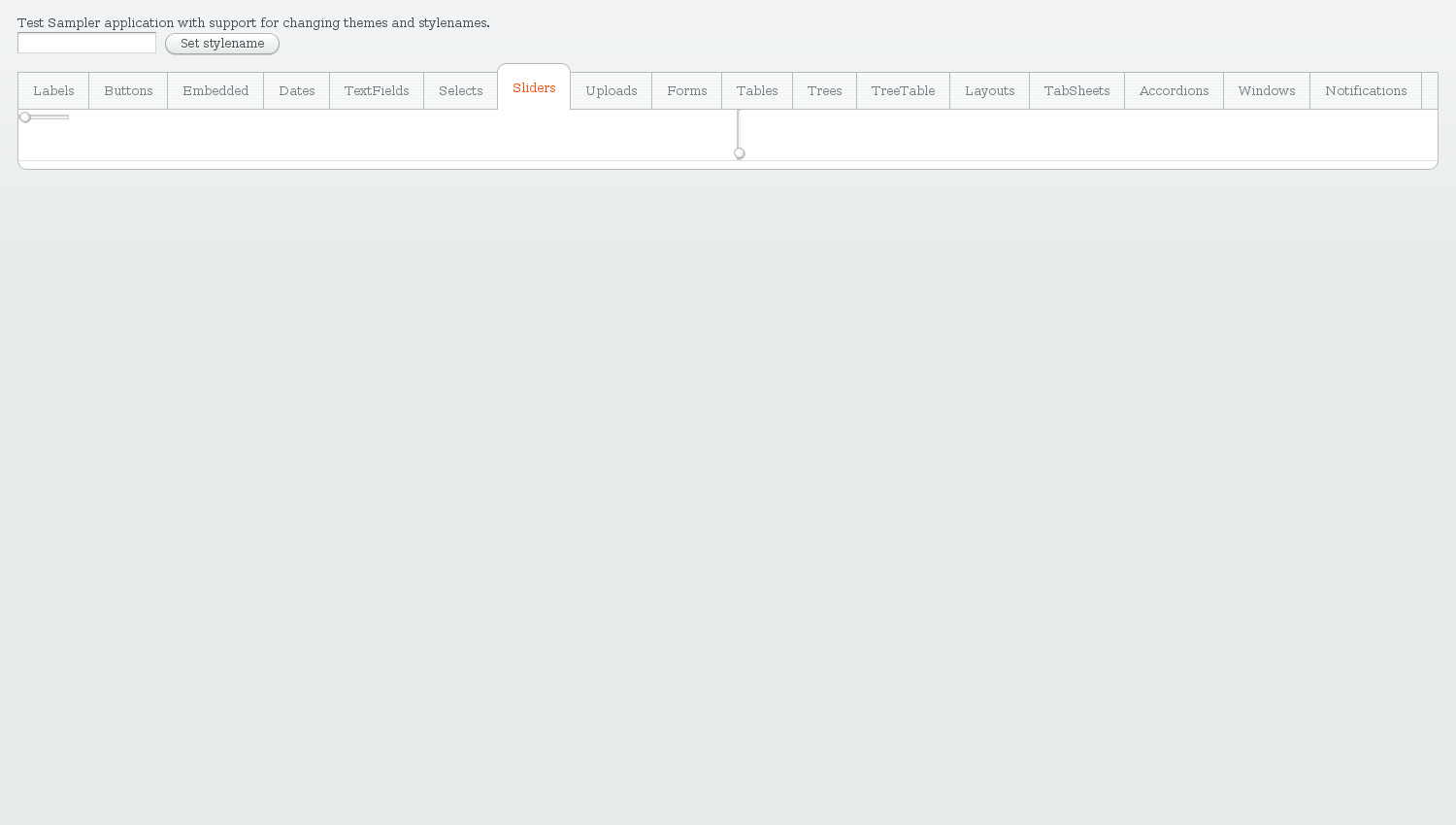Click the vertical slider track
Image resolution: width=1456 pixels, height=825 pixels.
tap(739, 134)
